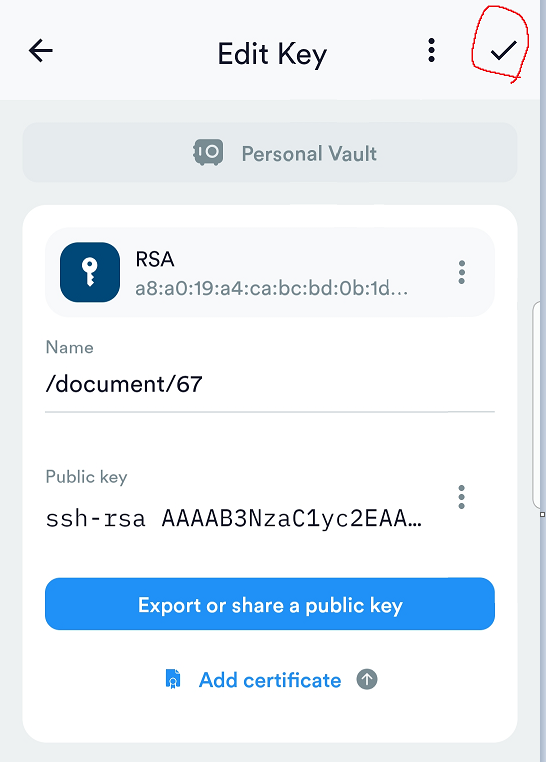Click the Name field containing /document/67
This screenshot has width=546, height=762.
270,385
